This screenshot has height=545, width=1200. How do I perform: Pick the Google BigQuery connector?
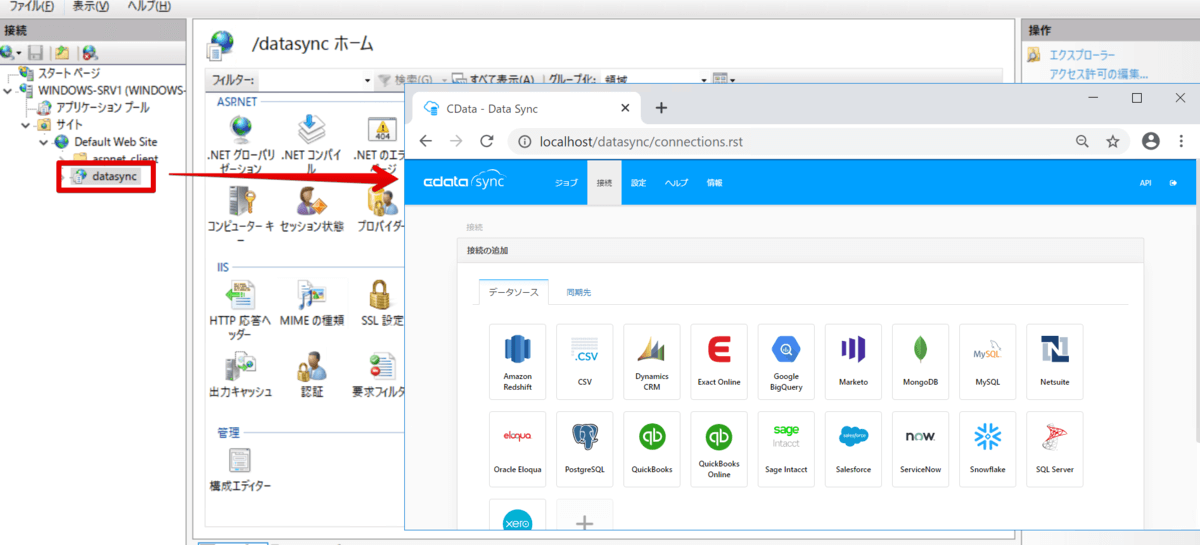tap(786, 362)
